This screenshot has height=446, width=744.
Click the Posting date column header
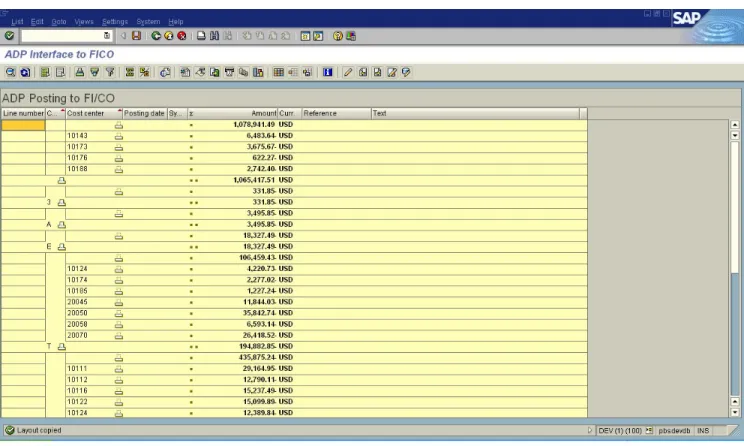(x=144, y=113)
